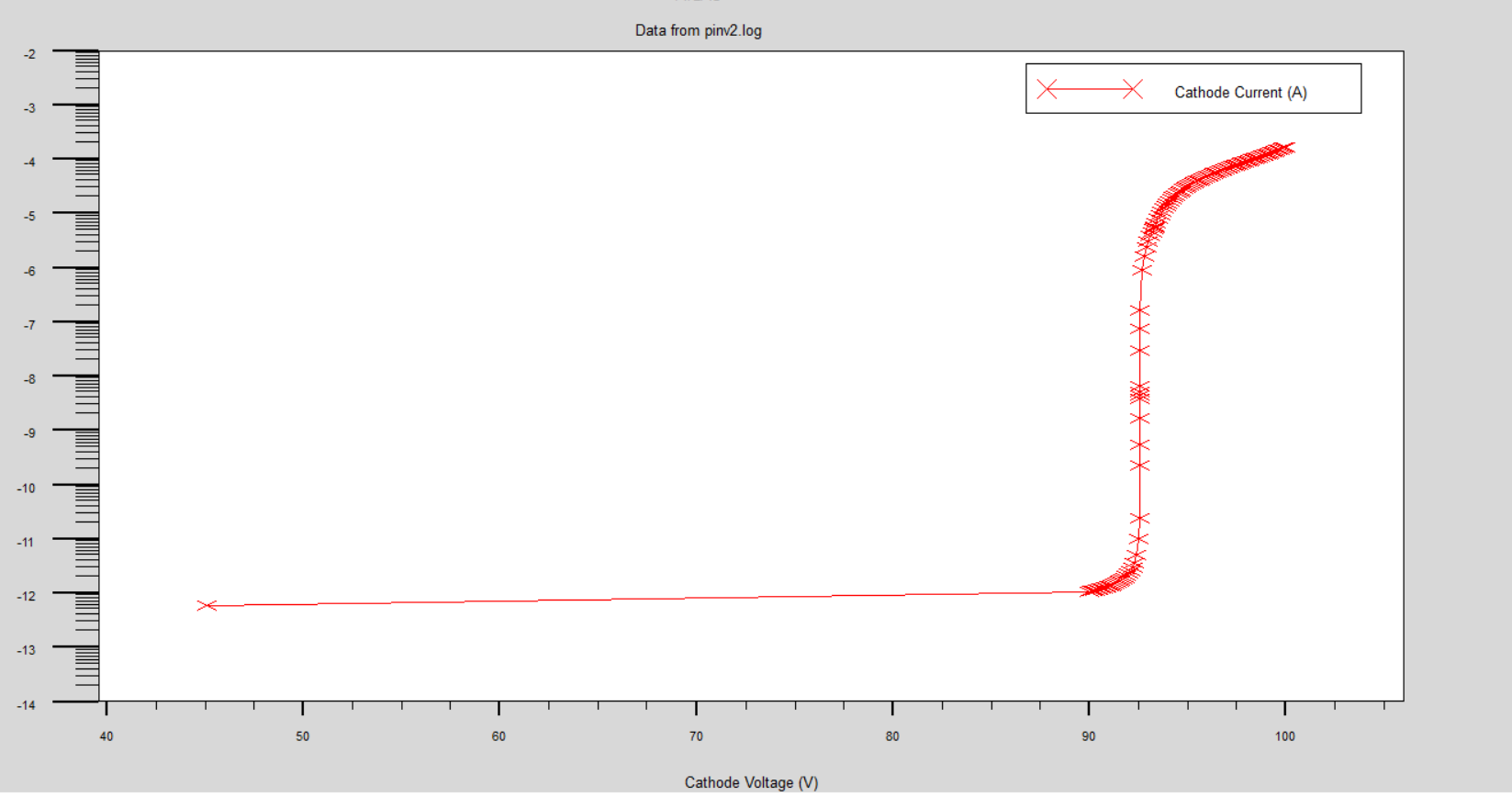Click y-axis tick label -8
1512x797 pixels.
point(29,379)
